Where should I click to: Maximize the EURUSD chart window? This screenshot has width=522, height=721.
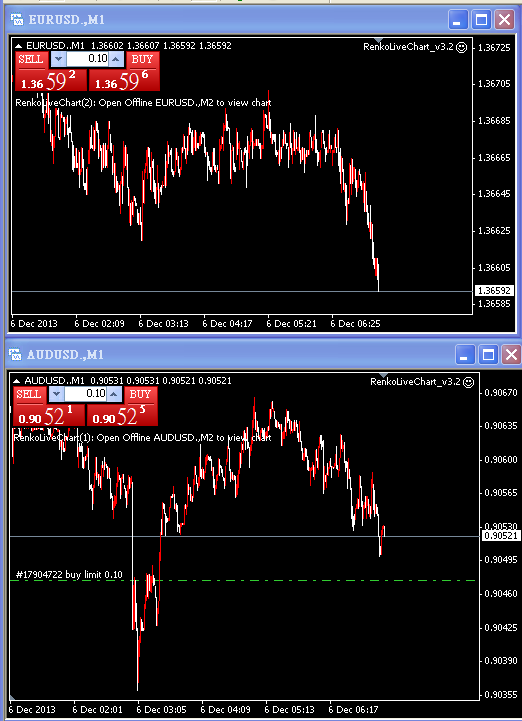click(482, 20)
